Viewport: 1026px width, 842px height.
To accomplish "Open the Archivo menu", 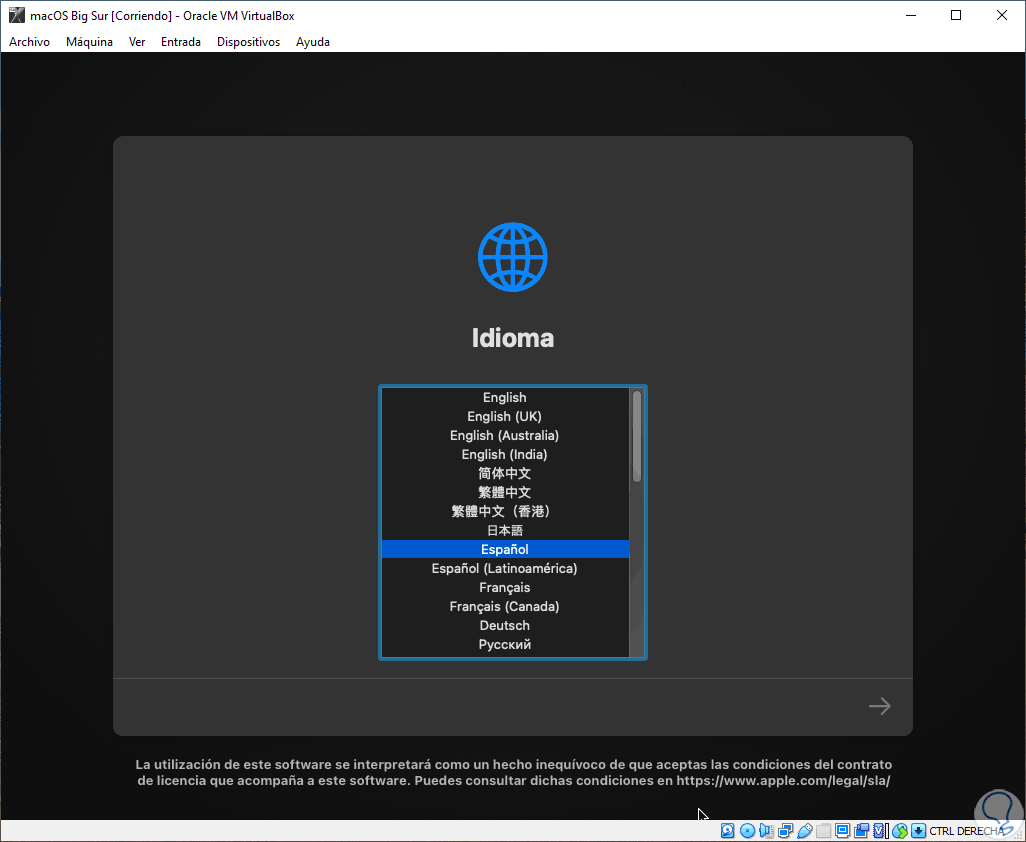I will click(x=29, y=42).
